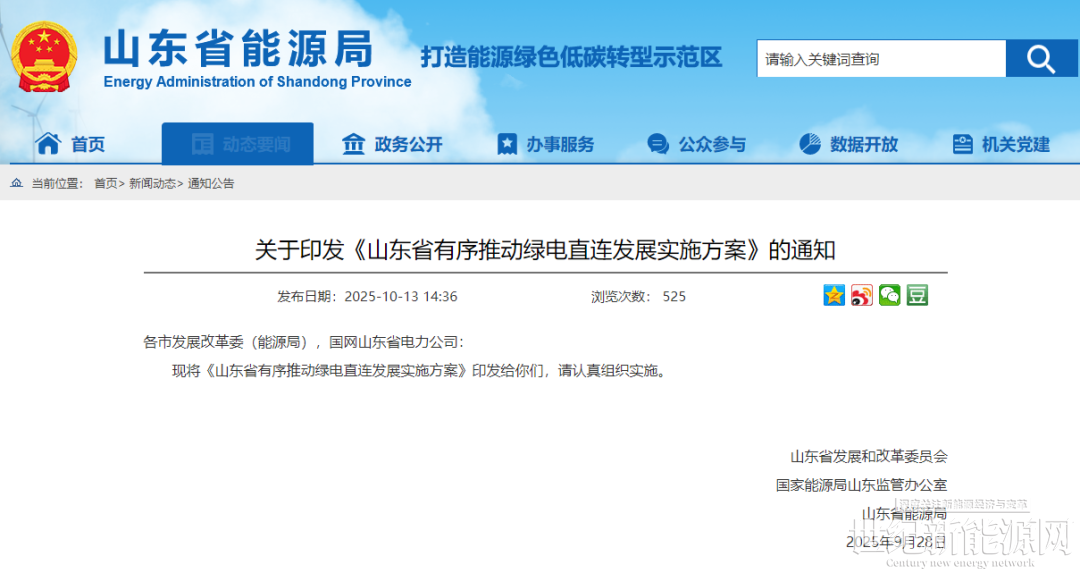Open 通知公告 breadcrumb link

point(211,184)
